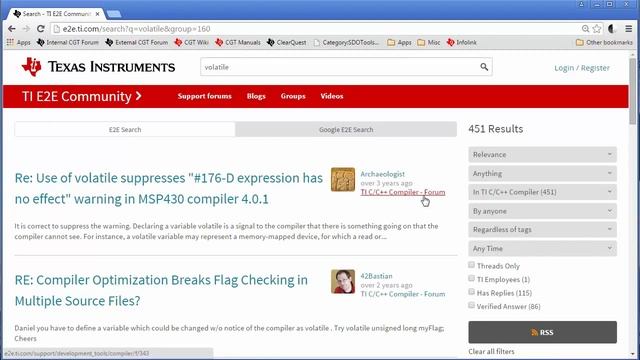The width and height of the screenshot is (640, 360).
Task: Open ClearQuest bookmark
Action: (287, 42)
